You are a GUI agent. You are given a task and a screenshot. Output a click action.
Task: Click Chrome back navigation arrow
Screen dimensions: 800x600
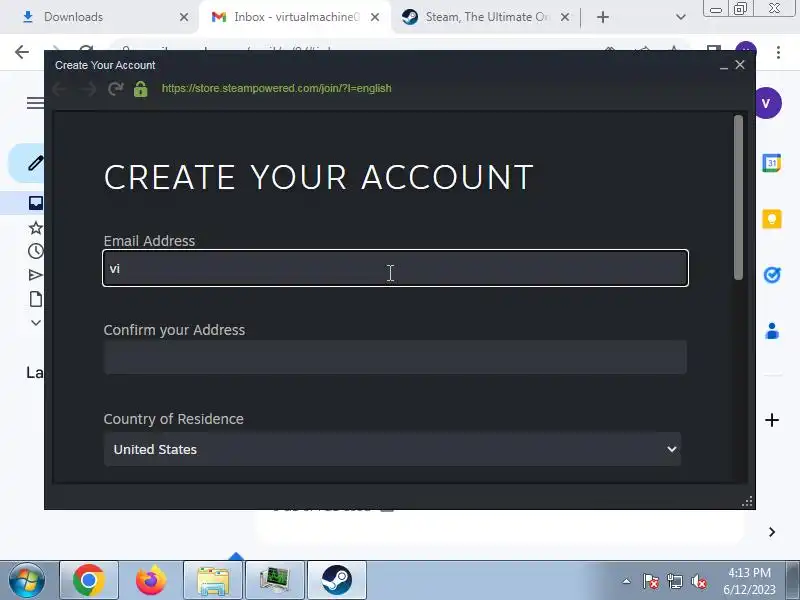[22, 52]
